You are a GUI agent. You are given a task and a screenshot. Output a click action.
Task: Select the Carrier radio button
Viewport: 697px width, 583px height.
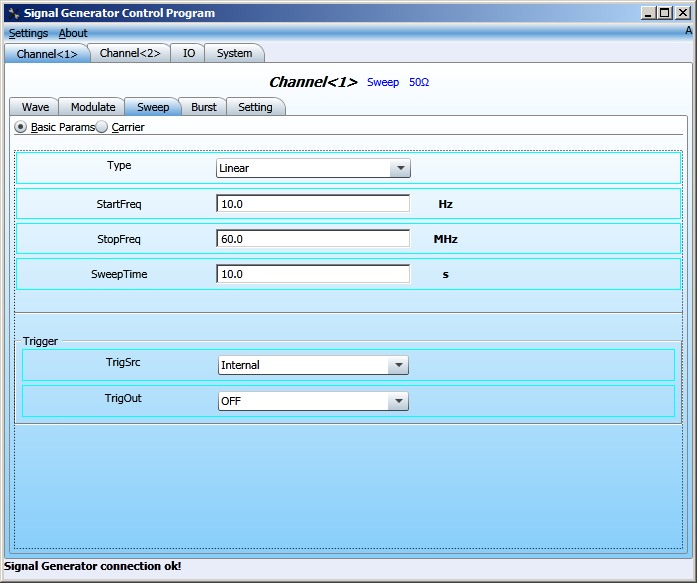[x=102, y=127]
